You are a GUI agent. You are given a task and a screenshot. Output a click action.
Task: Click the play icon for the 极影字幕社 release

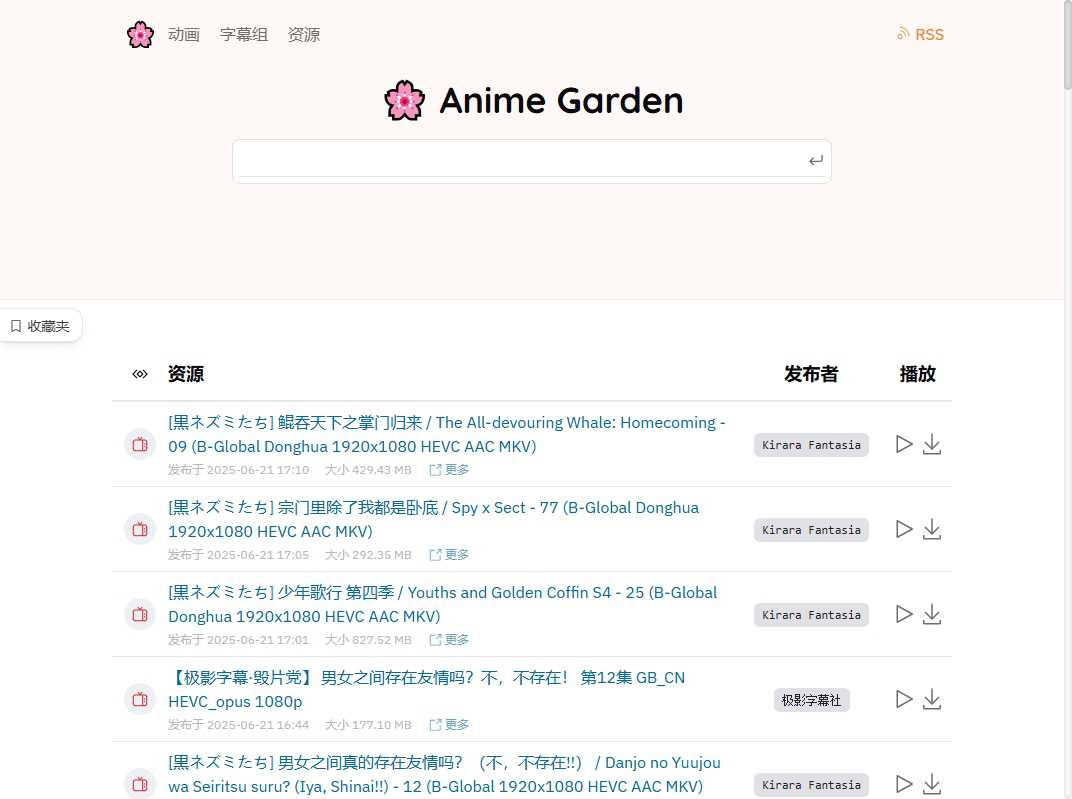click(903, 699)
